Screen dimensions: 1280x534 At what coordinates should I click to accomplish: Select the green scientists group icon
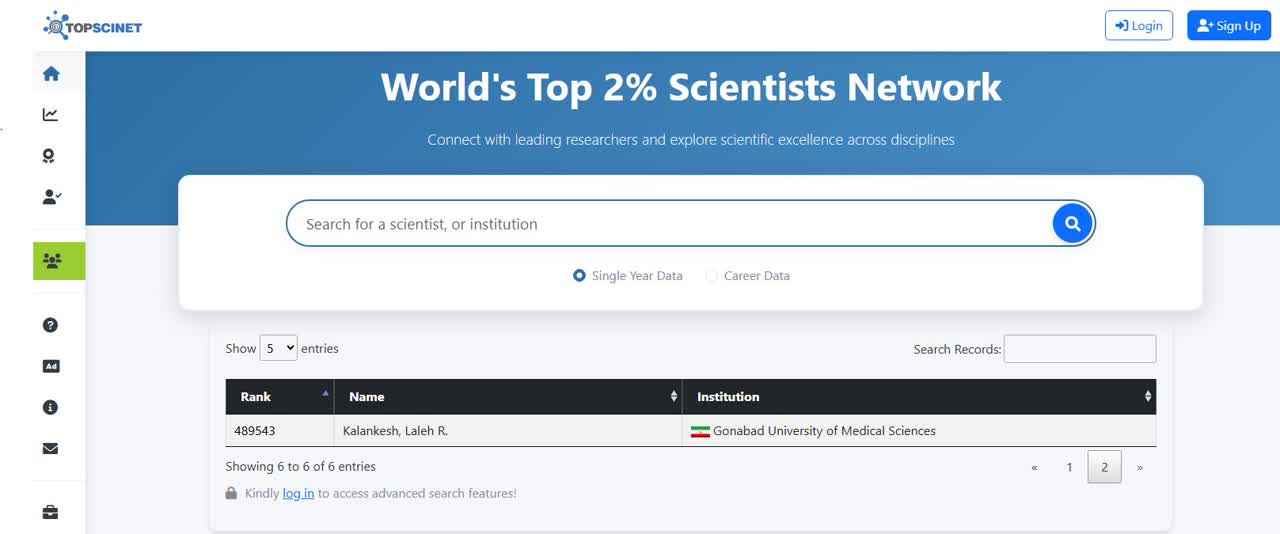click(x=52, y=261)
